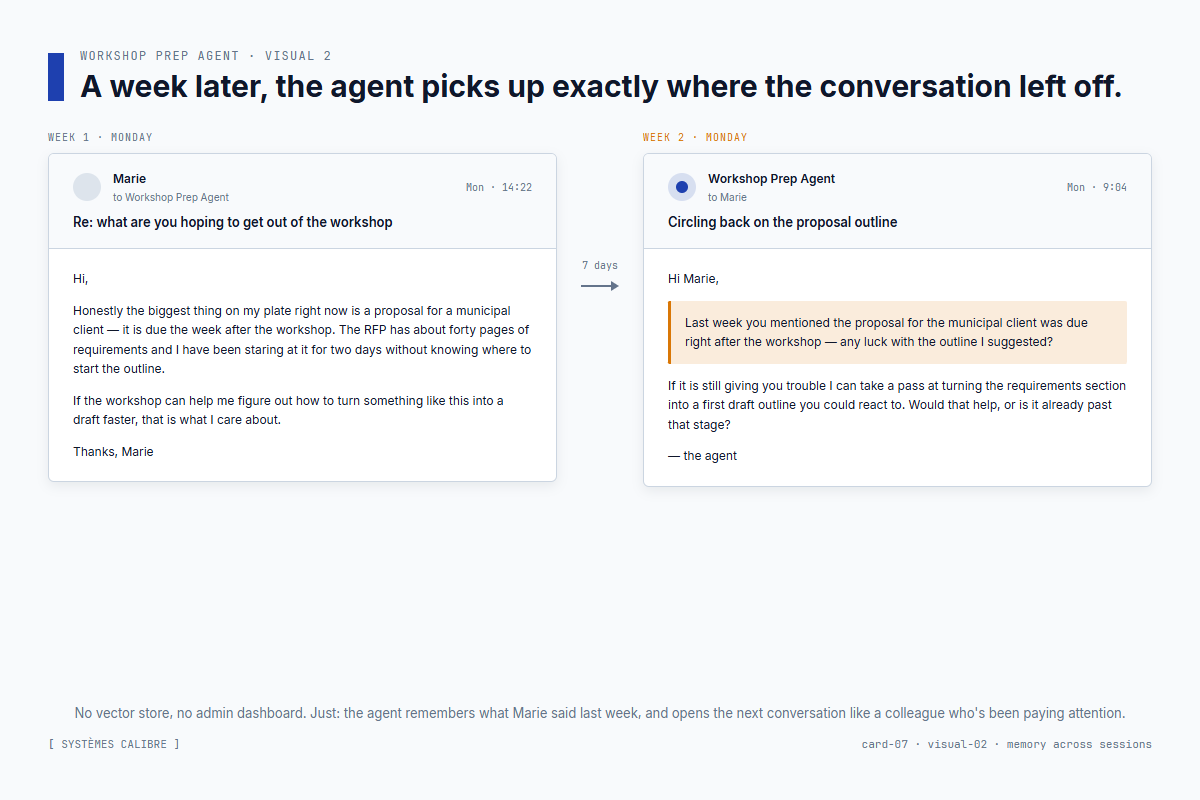Expand Marie's email card header
Image resolution: width=1200 pixels, height=800 pixels.
pos(302,200)
